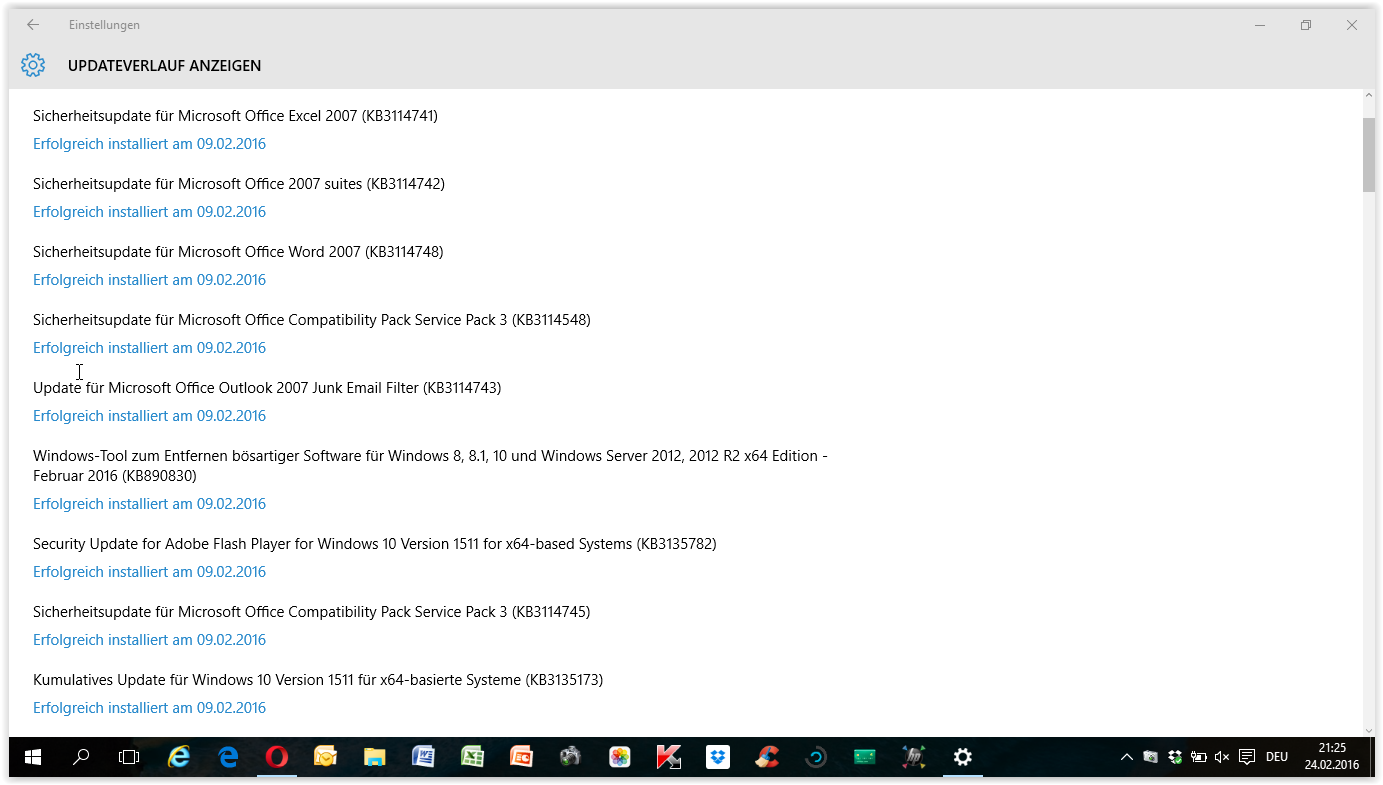Switch to Opera browser in taskbar
This screenshot has width=1383, height=785.
click(277, 757)
